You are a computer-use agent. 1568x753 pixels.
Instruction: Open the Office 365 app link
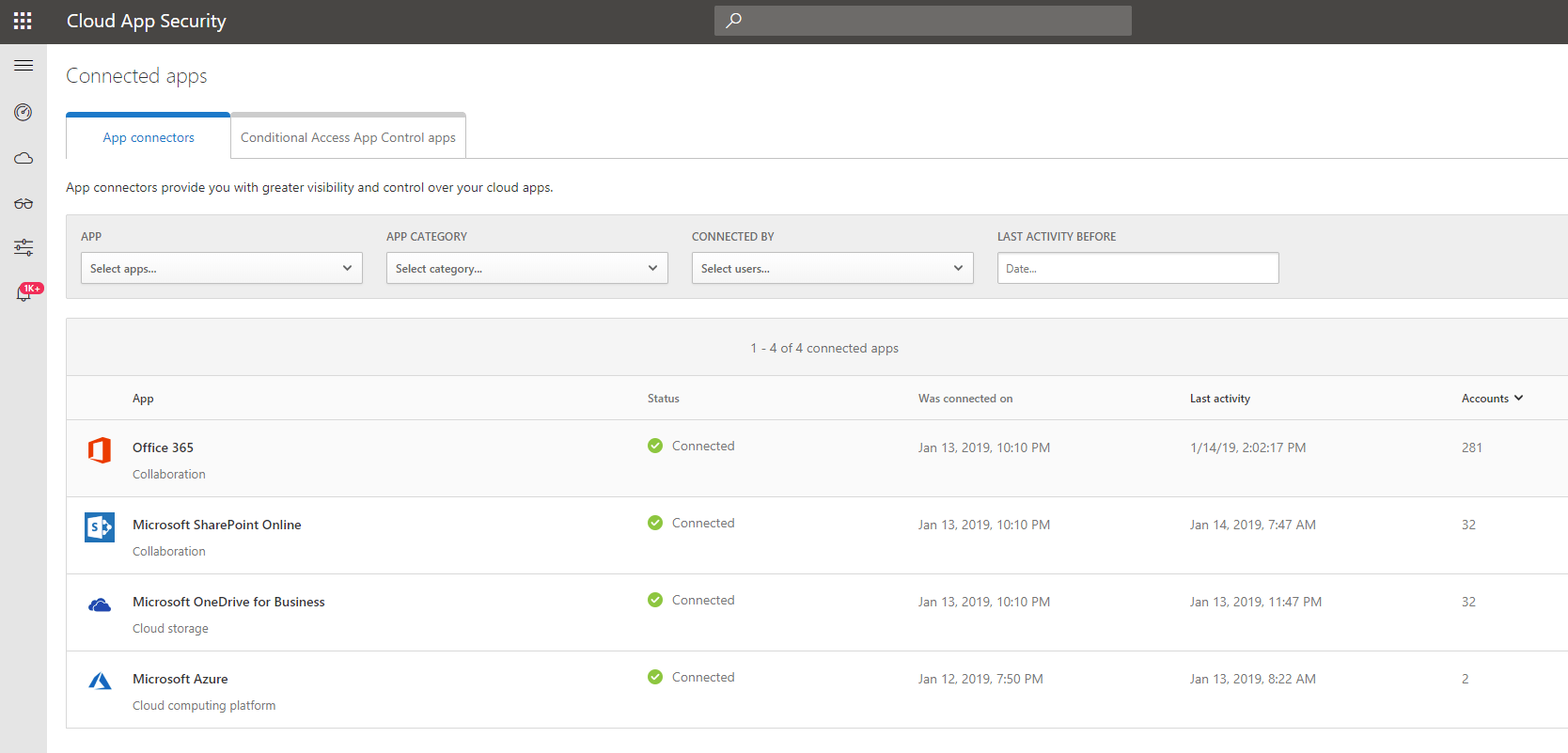(x=163, y=447)
